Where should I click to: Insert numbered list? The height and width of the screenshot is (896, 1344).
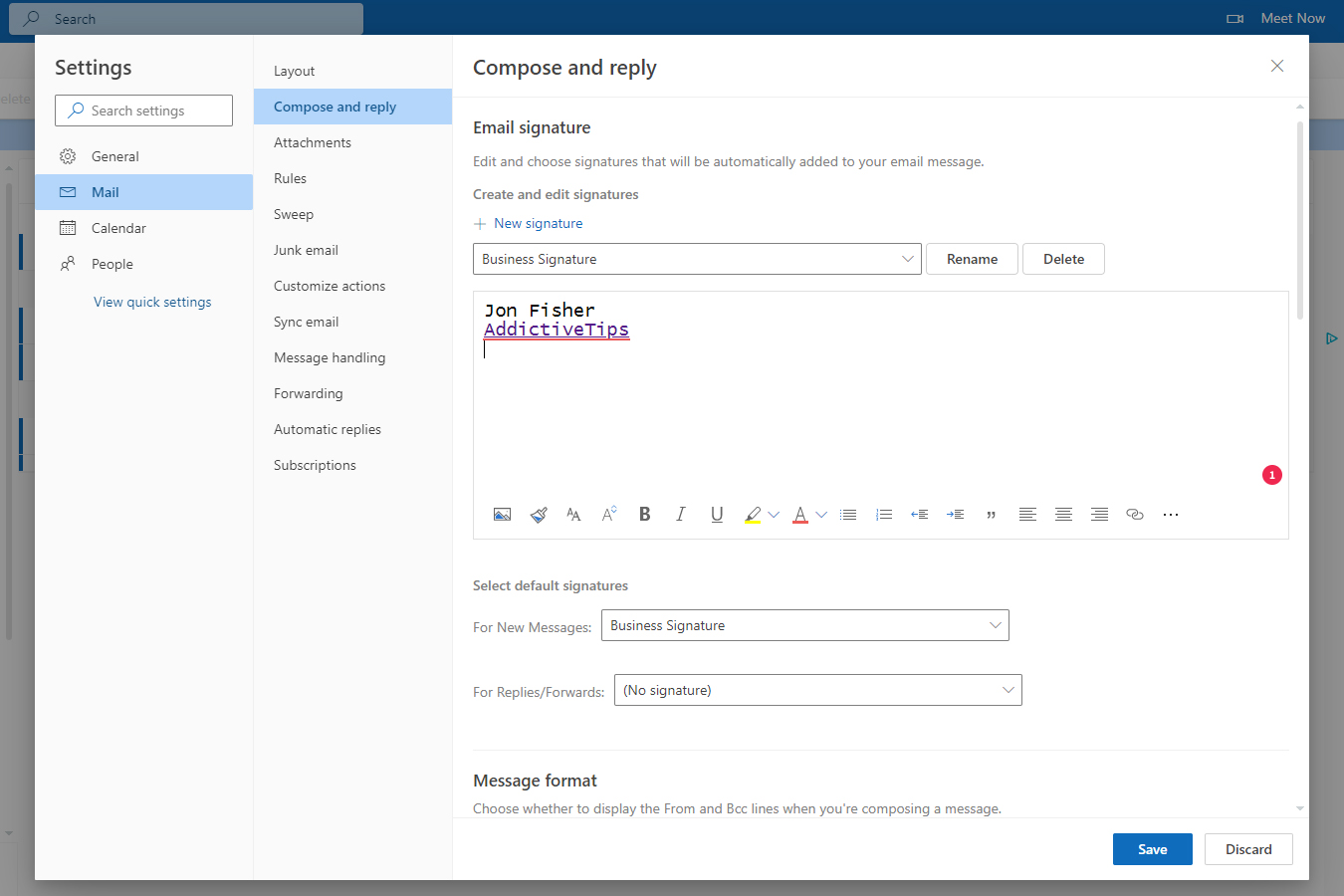coord(884,515)
